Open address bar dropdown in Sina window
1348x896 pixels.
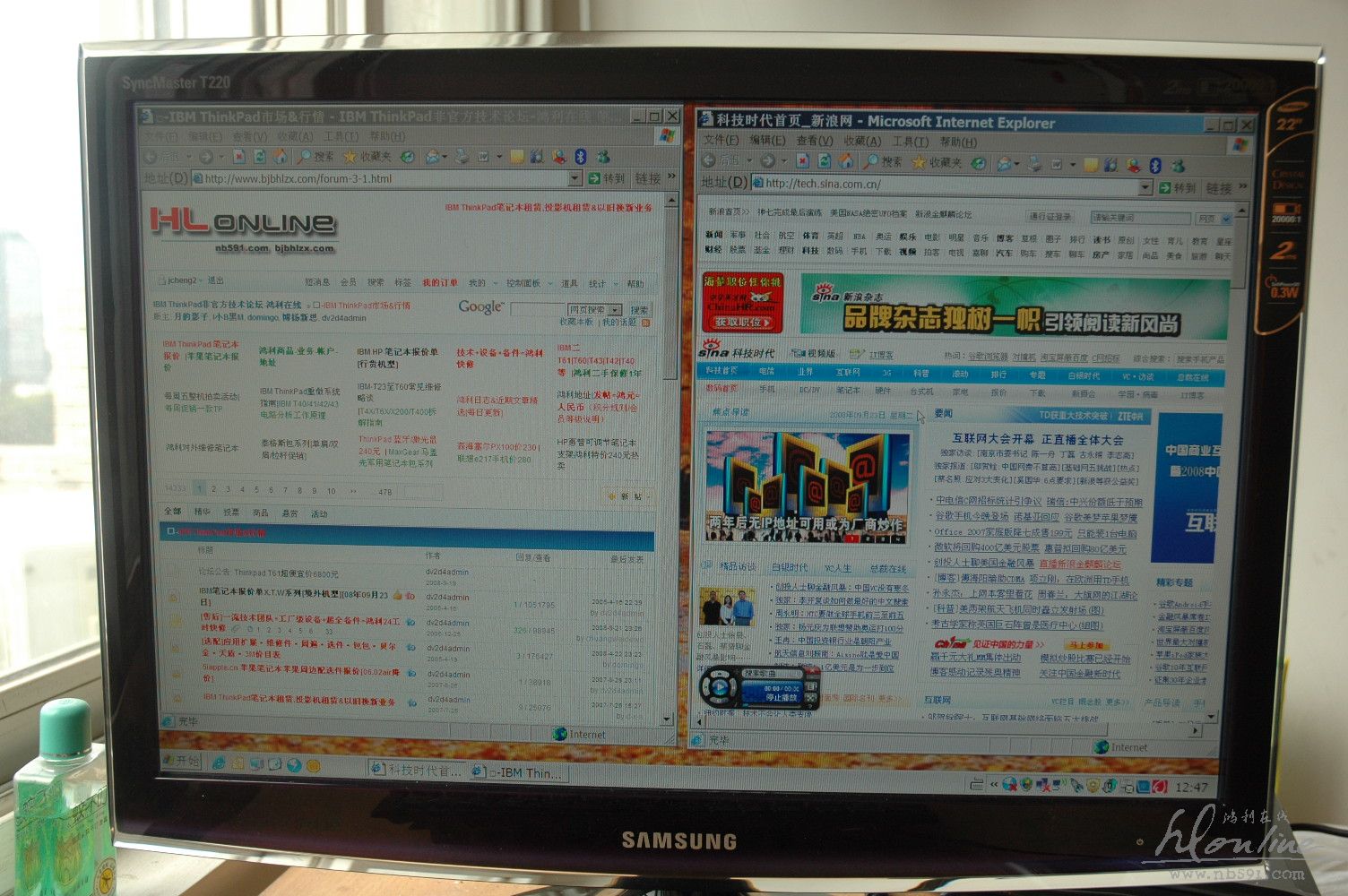point(1145,187)
